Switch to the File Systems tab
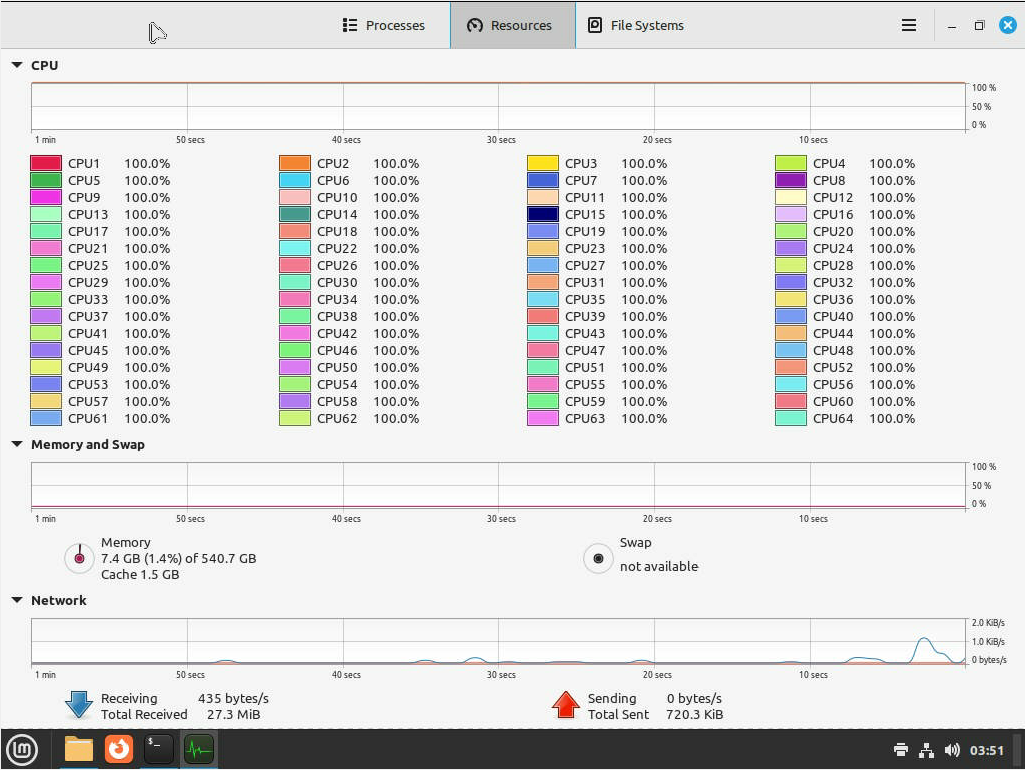This screenshot has width=1025, height=770. (636, 25)
